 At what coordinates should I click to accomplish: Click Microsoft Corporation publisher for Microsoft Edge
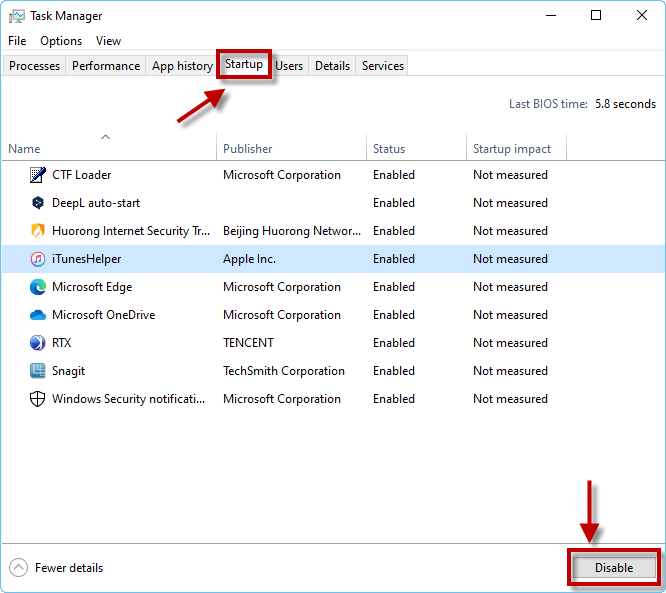pyautogui.click(x=282, y=287)
